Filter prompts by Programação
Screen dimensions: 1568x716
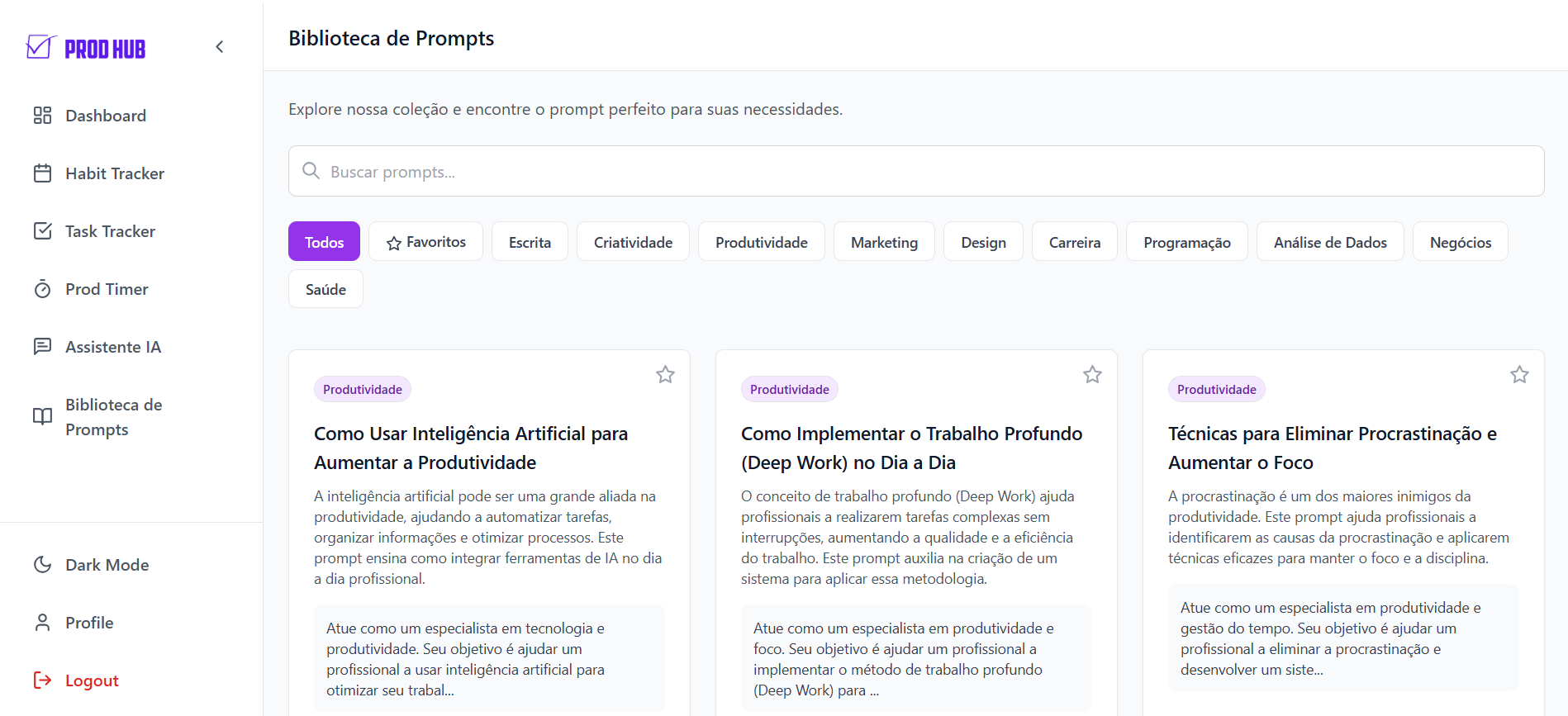tap(1187, 241)
